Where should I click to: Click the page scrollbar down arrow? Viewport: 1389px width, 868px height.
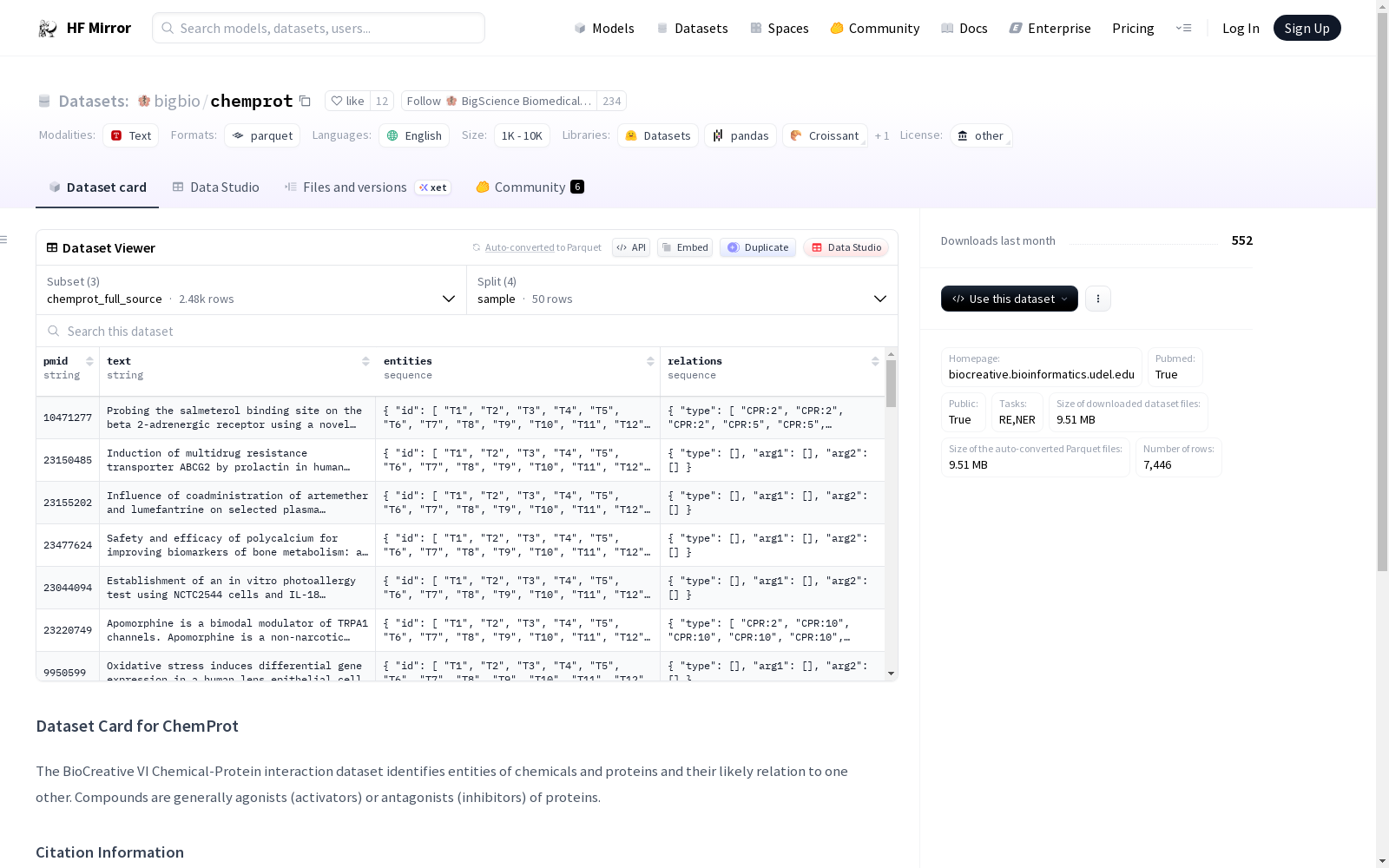1382,861
